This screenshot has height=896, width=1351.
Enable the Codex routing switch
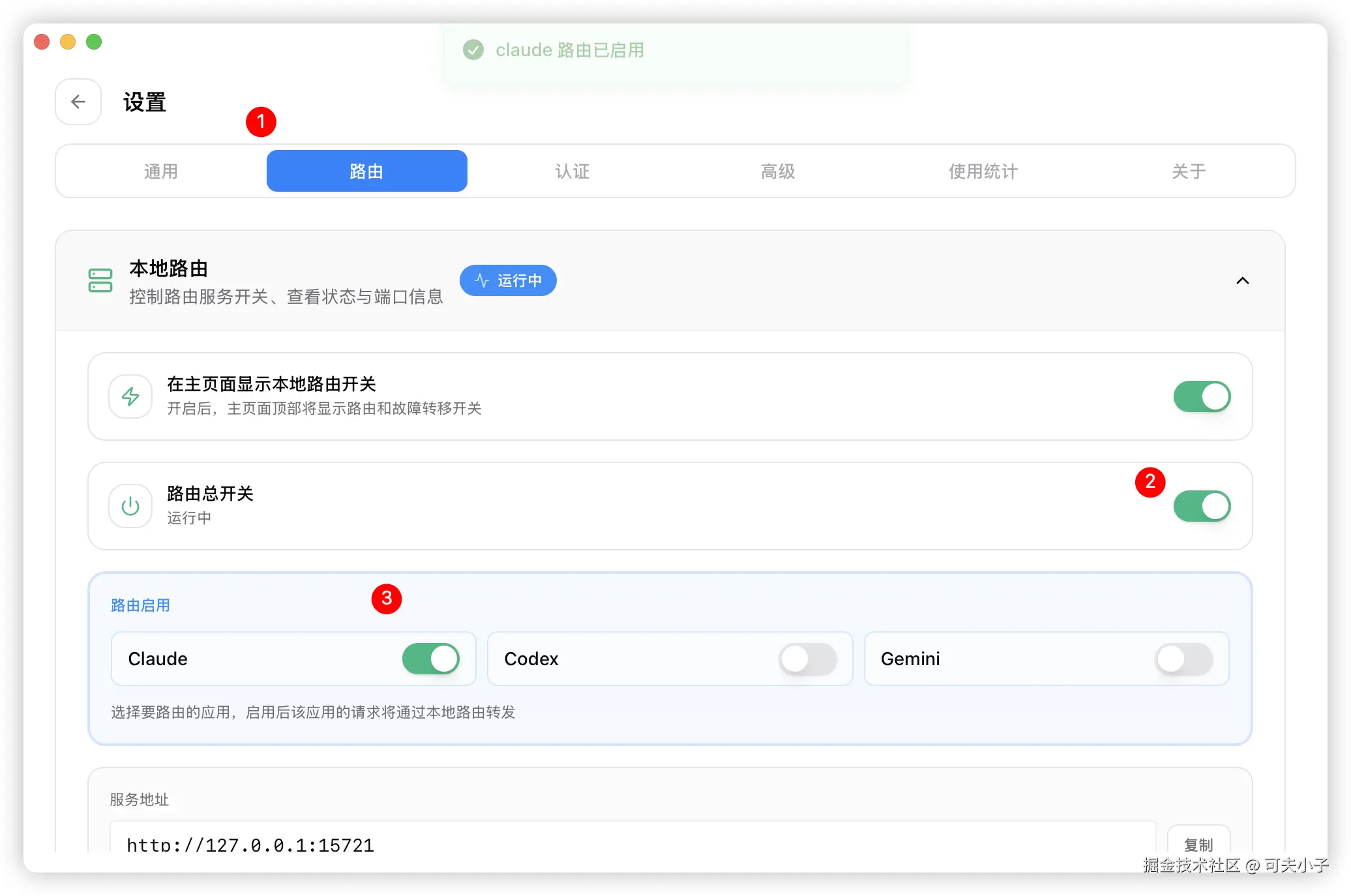click(x=808, y=659)
